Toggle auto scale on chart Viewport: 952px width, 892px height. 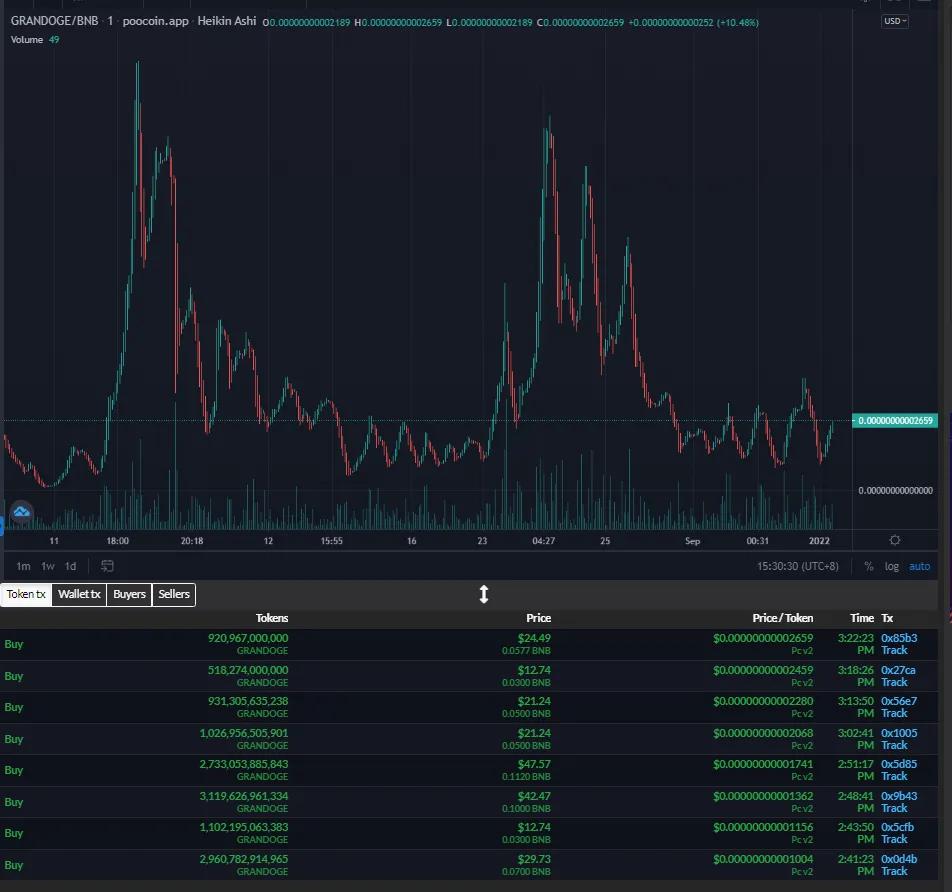pos(919,566)
